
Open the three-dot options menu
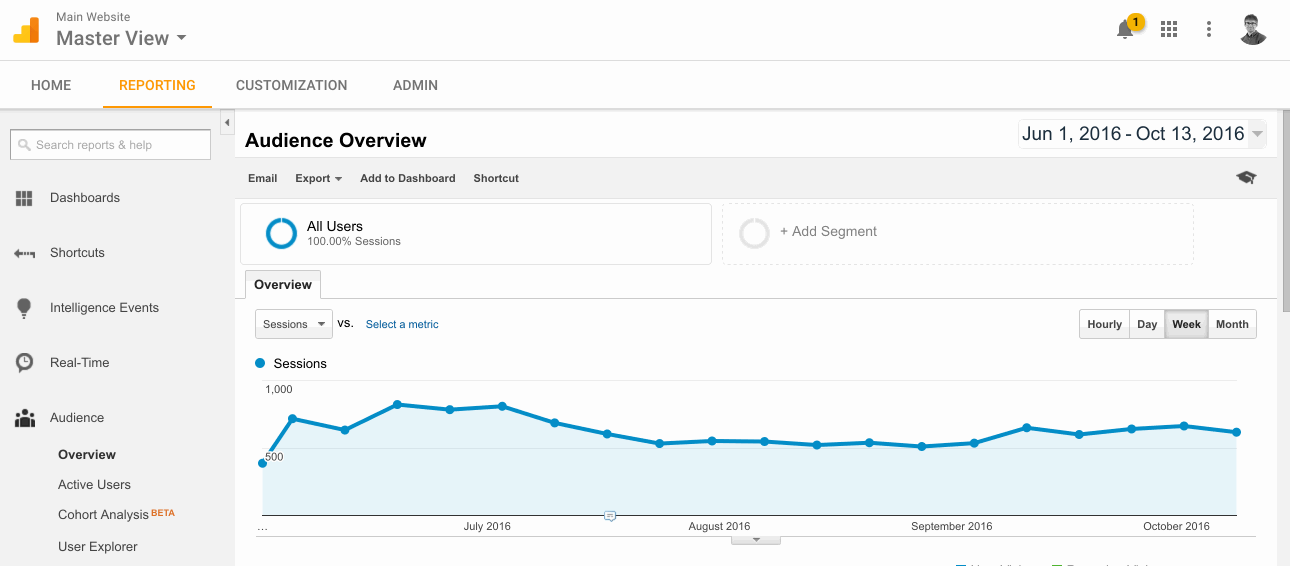click(x=1209, y=29)
